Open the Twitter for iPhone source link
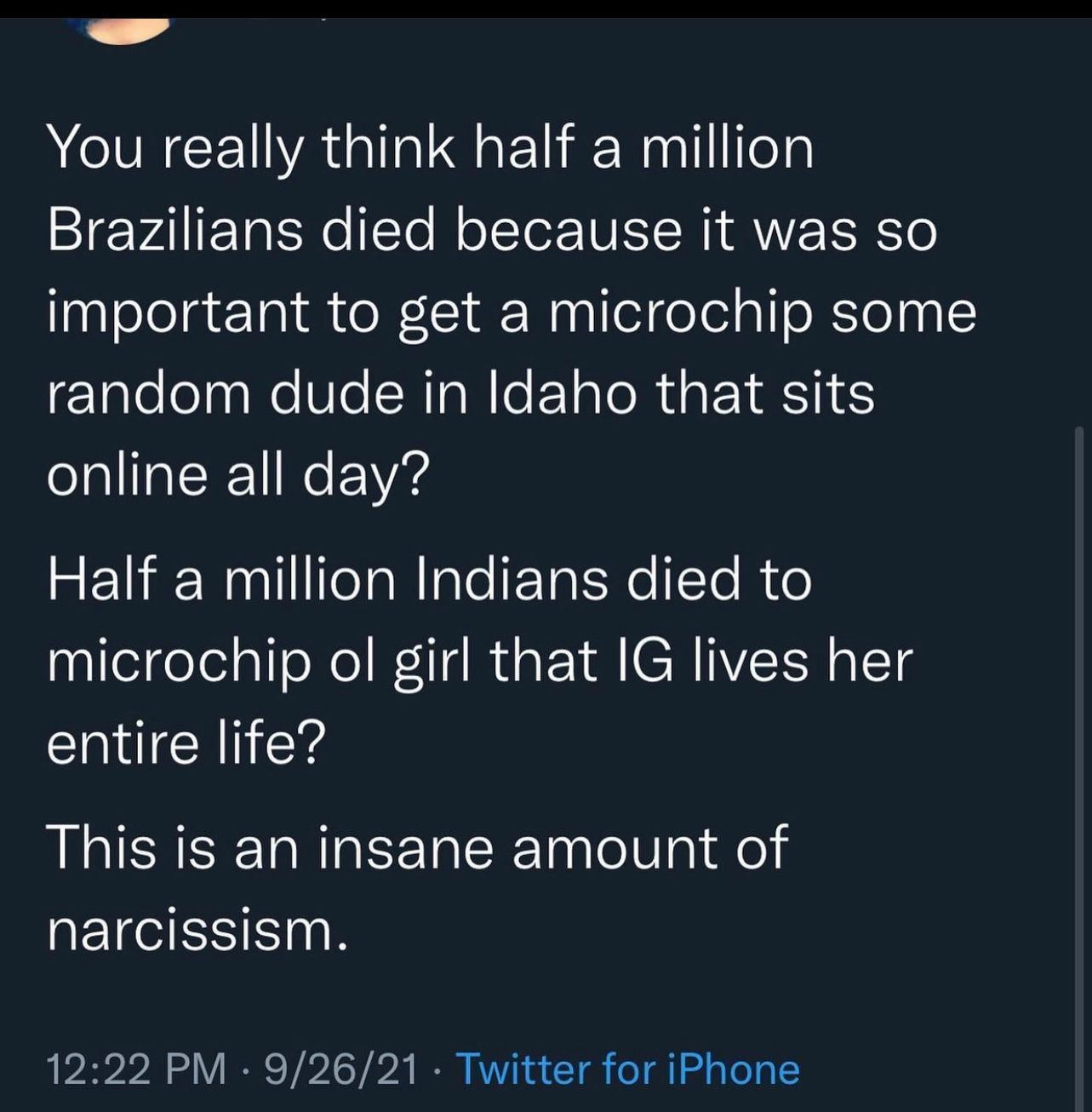 tap(628, 1069)
